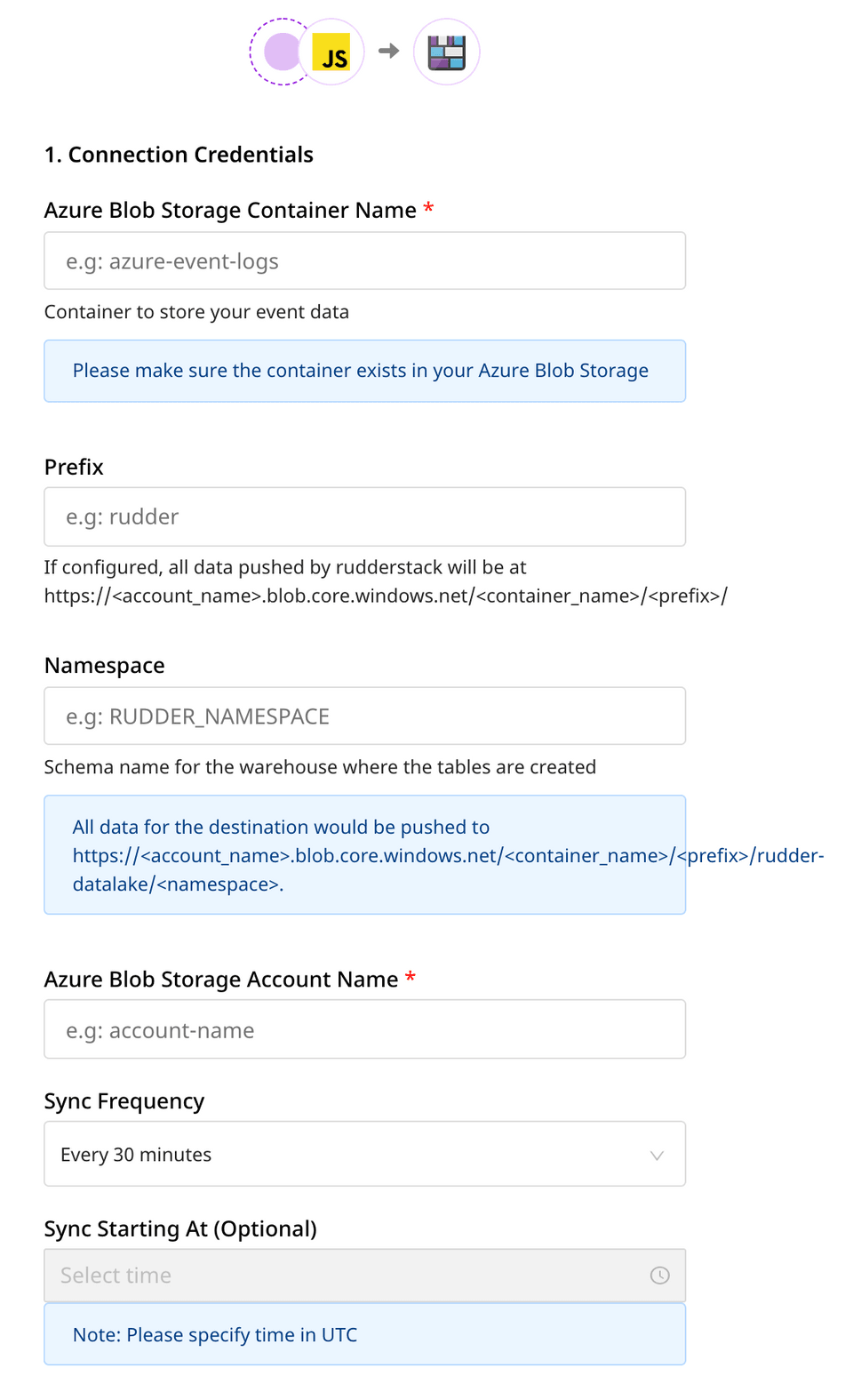The height and width of the screenshot is (1400, 853).
Task: Click the 'Azure Blob Storage Account Name' label
Action: click(221, 980)
